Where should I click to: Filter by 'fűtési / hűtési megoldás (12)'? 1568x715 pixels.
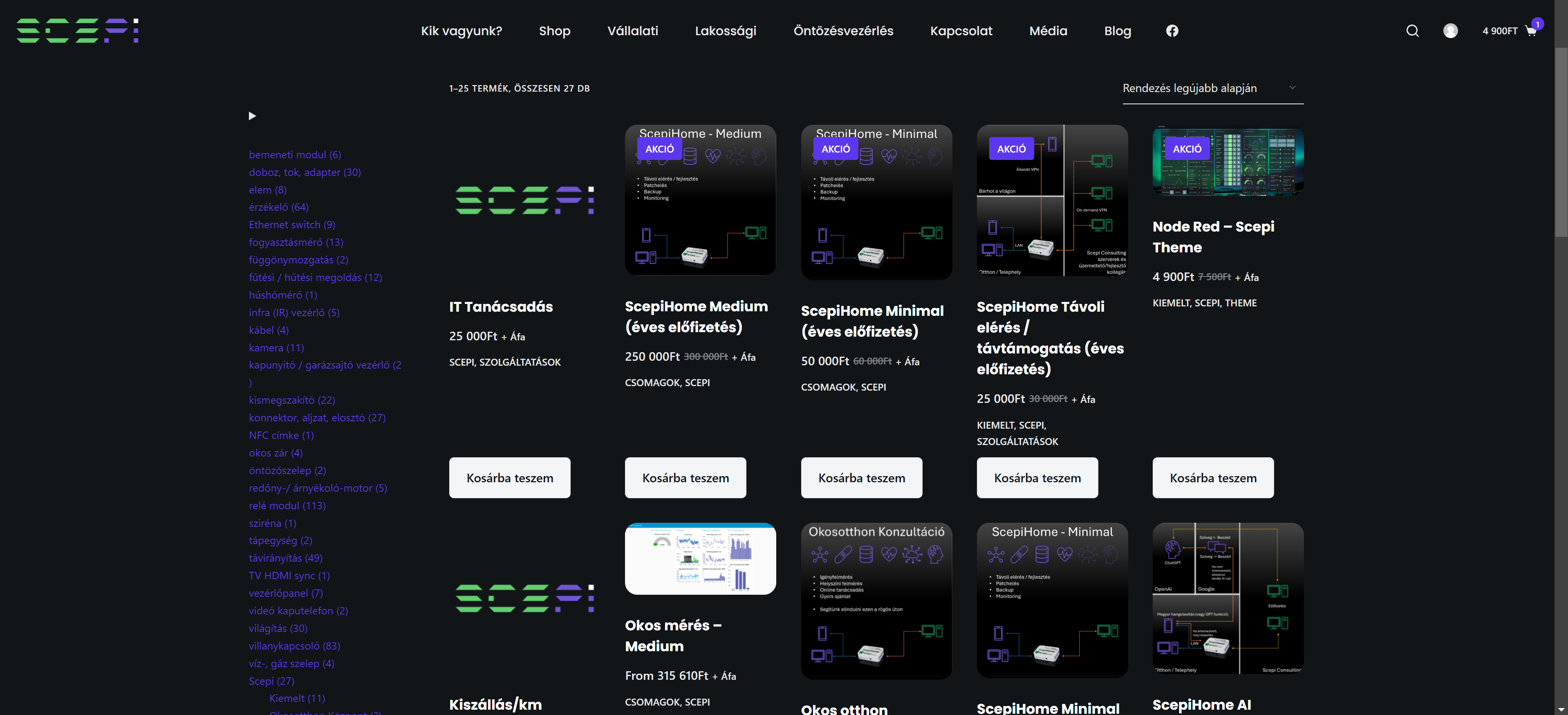pyautogui.click(x=315, y=278)
